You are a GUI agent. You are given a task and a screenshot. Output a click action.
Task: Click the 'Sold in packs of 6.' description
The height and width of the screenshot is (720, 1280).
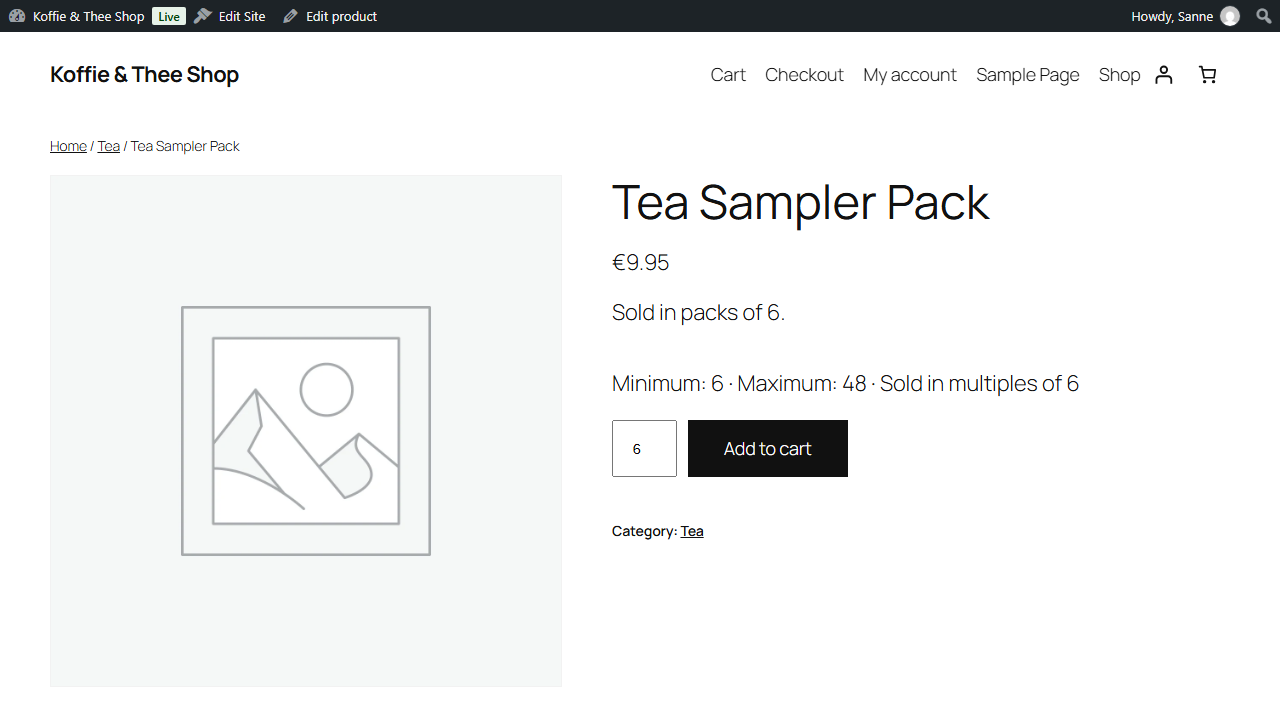[x=698, y=313]
